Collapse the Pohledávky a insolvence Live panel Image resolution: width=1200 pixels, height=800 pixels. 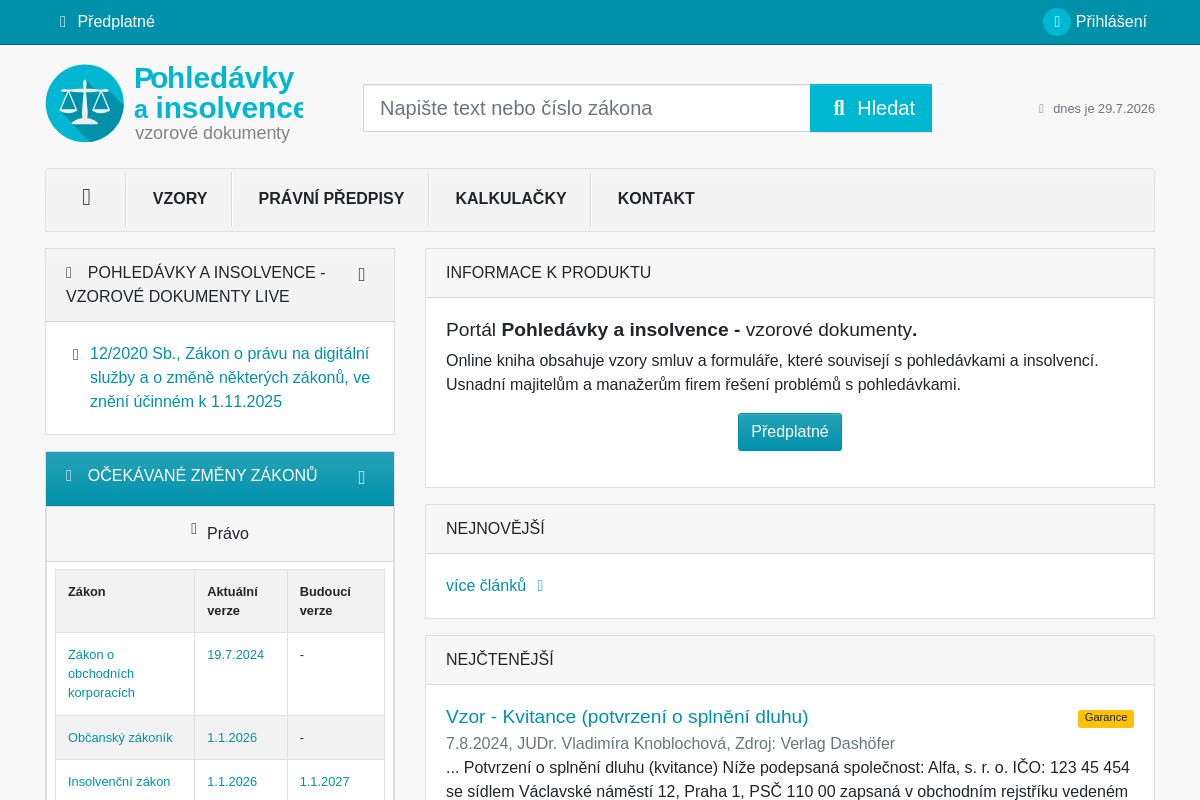(x=362, y=274)
